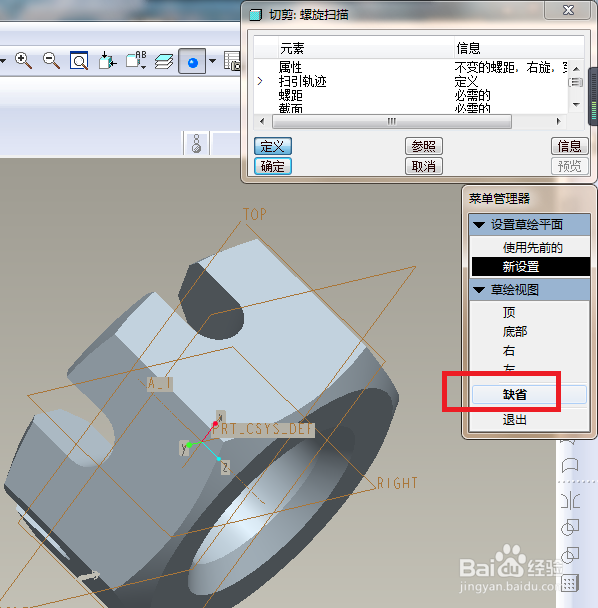The width and height of the screenshot is (598, 608).
Task: Click the Zoom Out magnifier icon
Action: (51, 61)
